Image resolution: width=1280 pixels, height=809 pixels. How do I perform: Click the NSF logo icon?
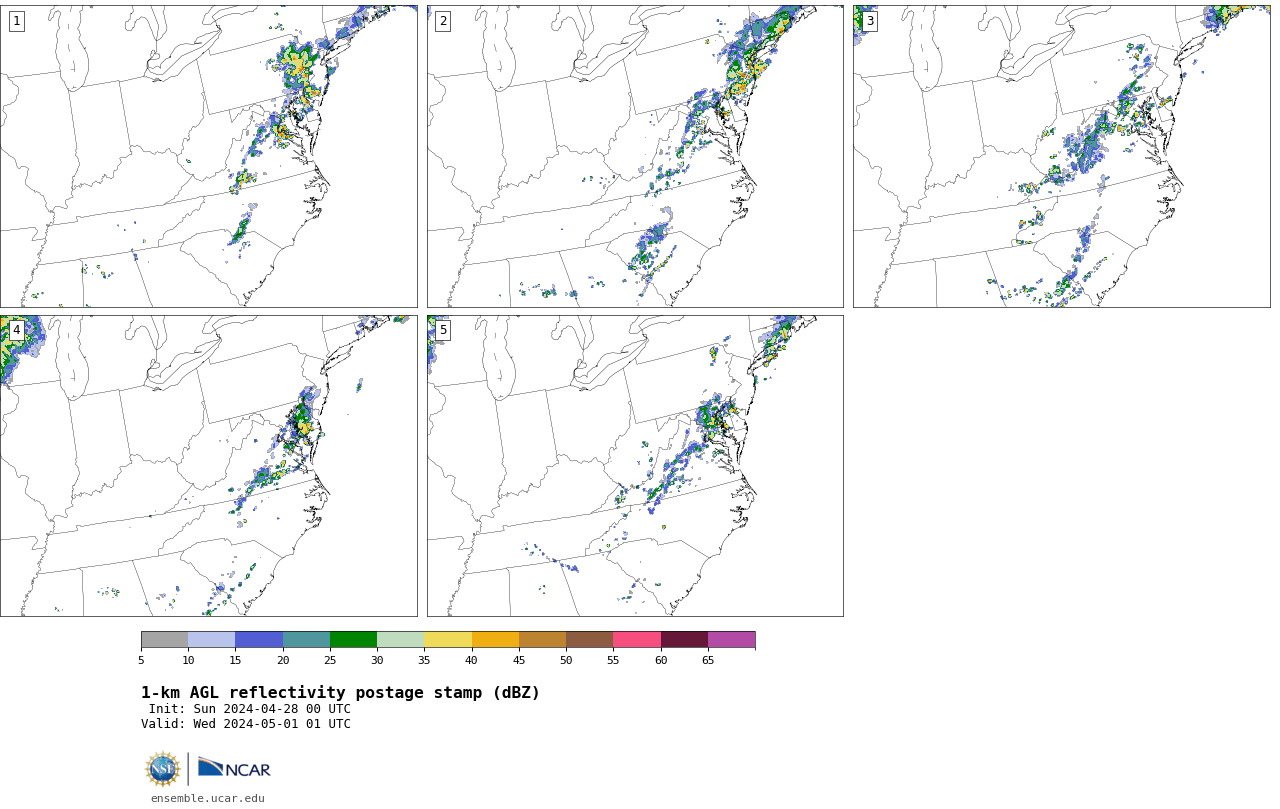(163, 769)
